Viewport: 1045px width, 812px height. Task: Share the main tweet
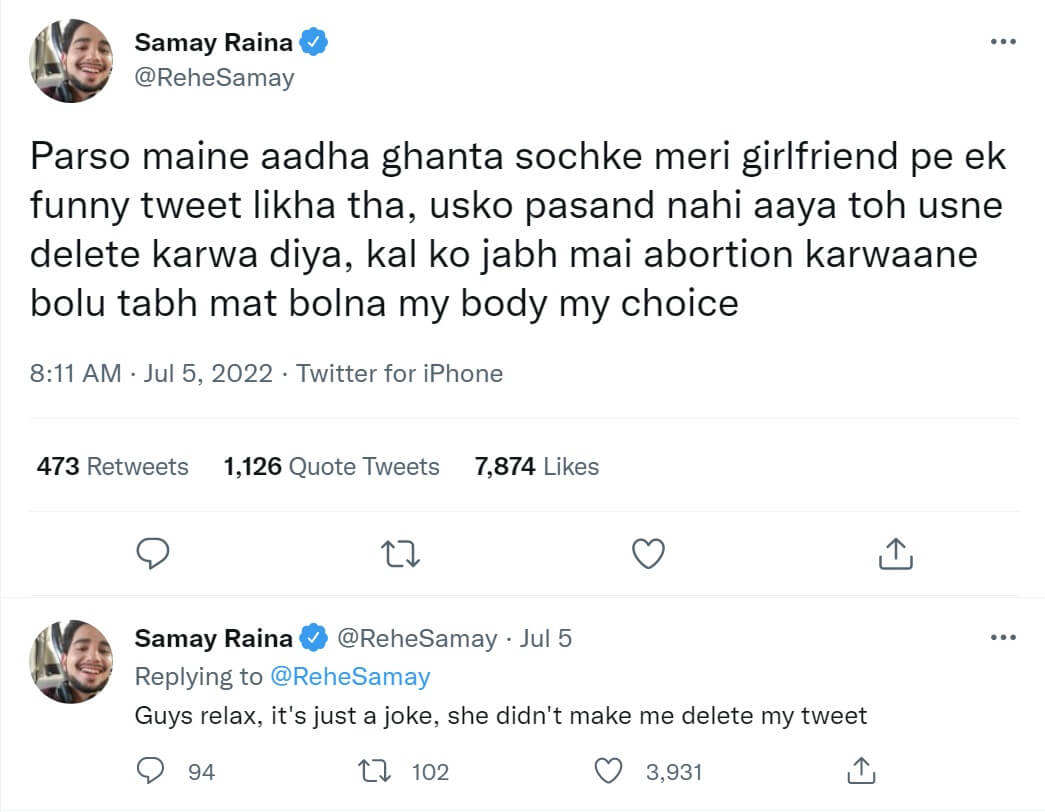896,553
